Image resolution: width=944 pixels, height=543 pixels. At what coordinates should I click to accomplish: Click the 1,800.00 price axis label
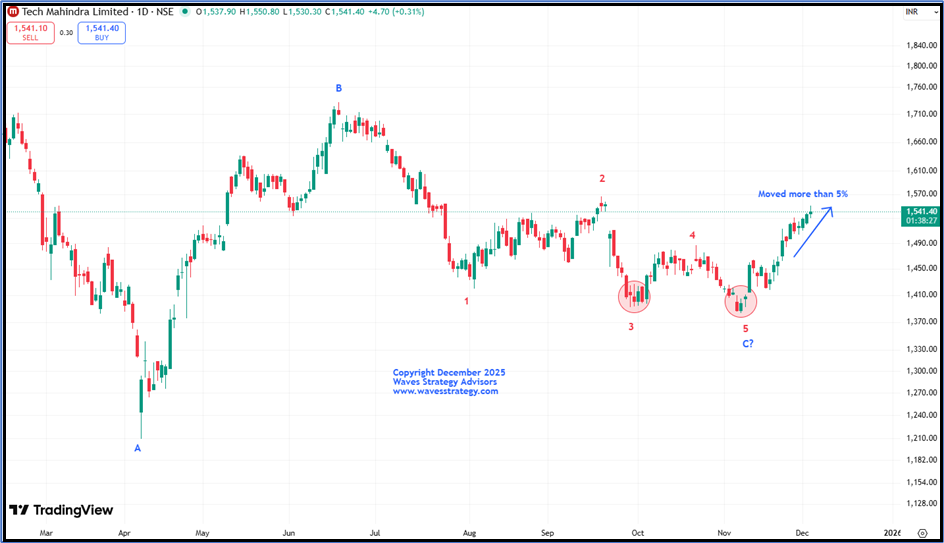tap(922, 66)
